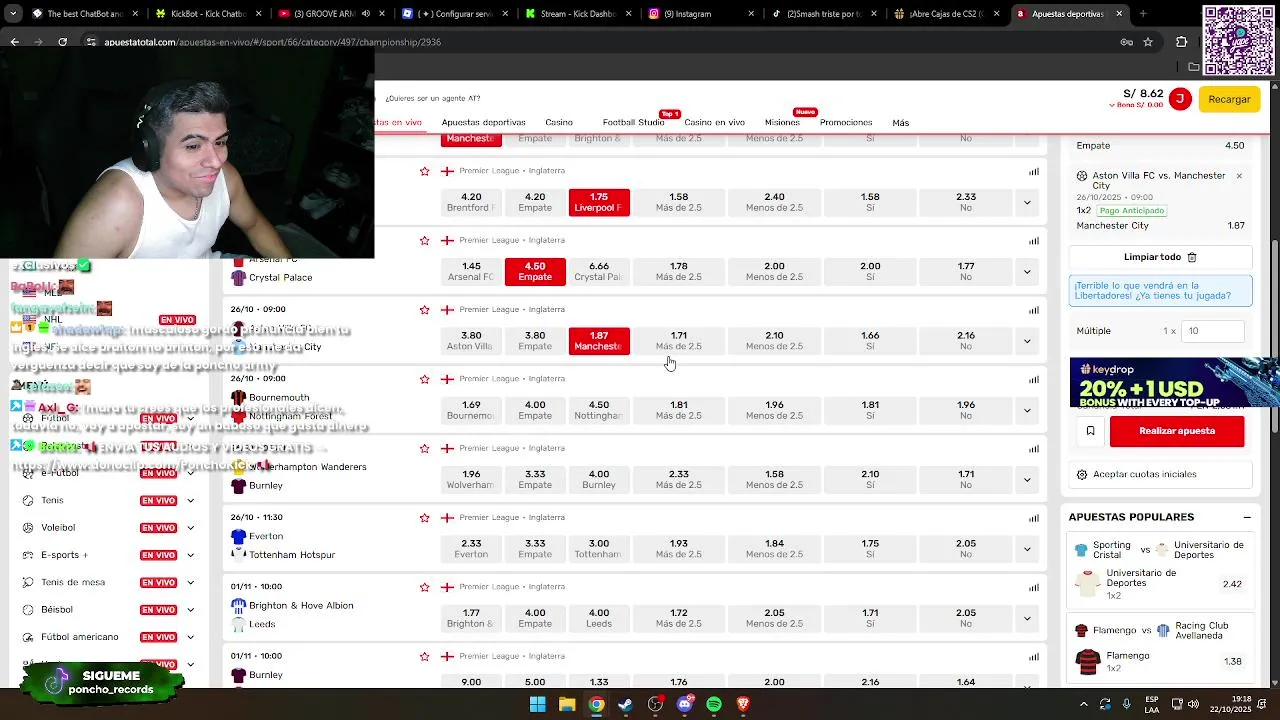Open statistics icon for Bournemouth match
The width and height of the screenshot is (1280, 720).
(1034, 379)
